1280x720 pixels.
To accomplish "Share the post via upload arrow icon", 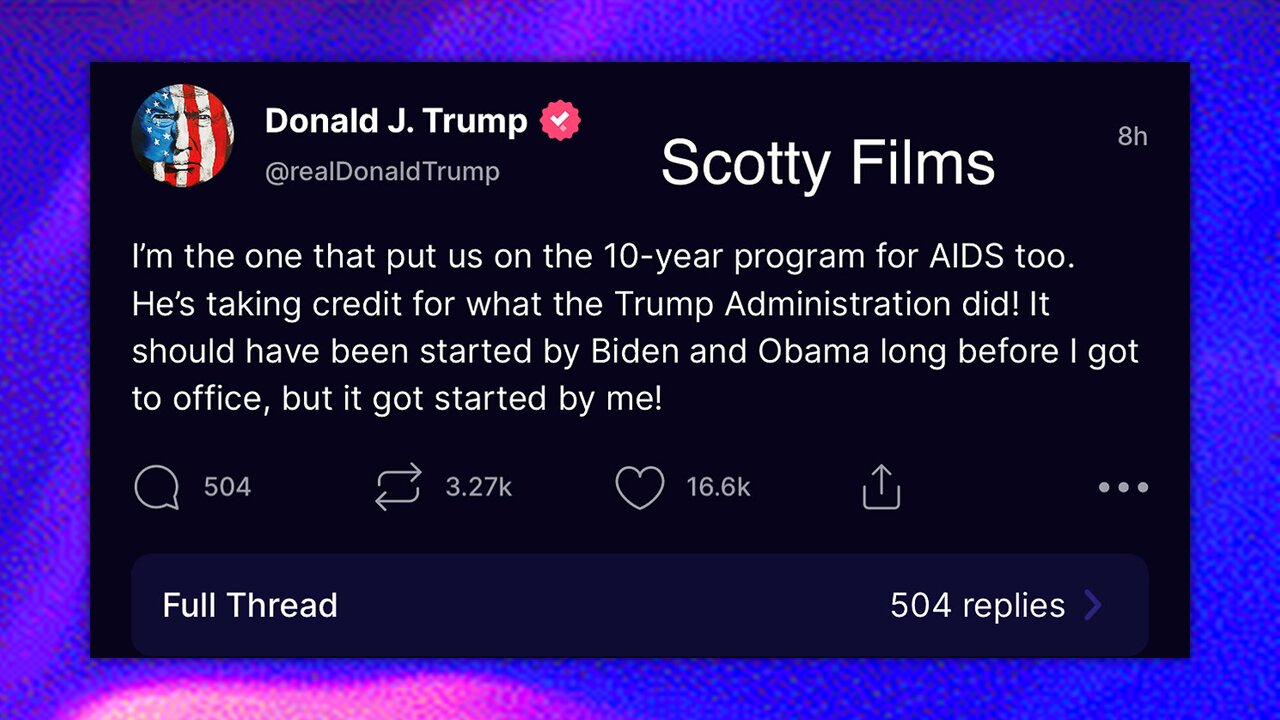I will 881,488.
